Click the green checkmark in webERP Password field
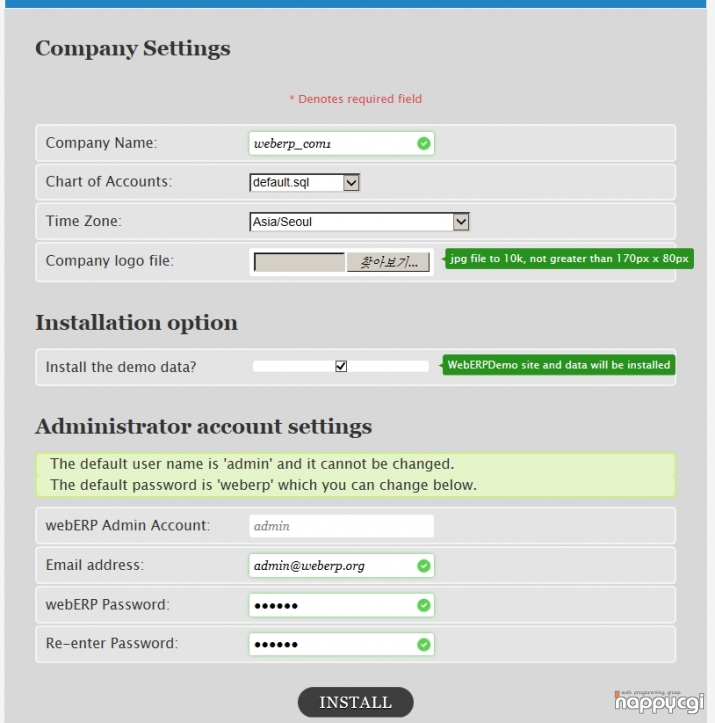 [424, 605]
